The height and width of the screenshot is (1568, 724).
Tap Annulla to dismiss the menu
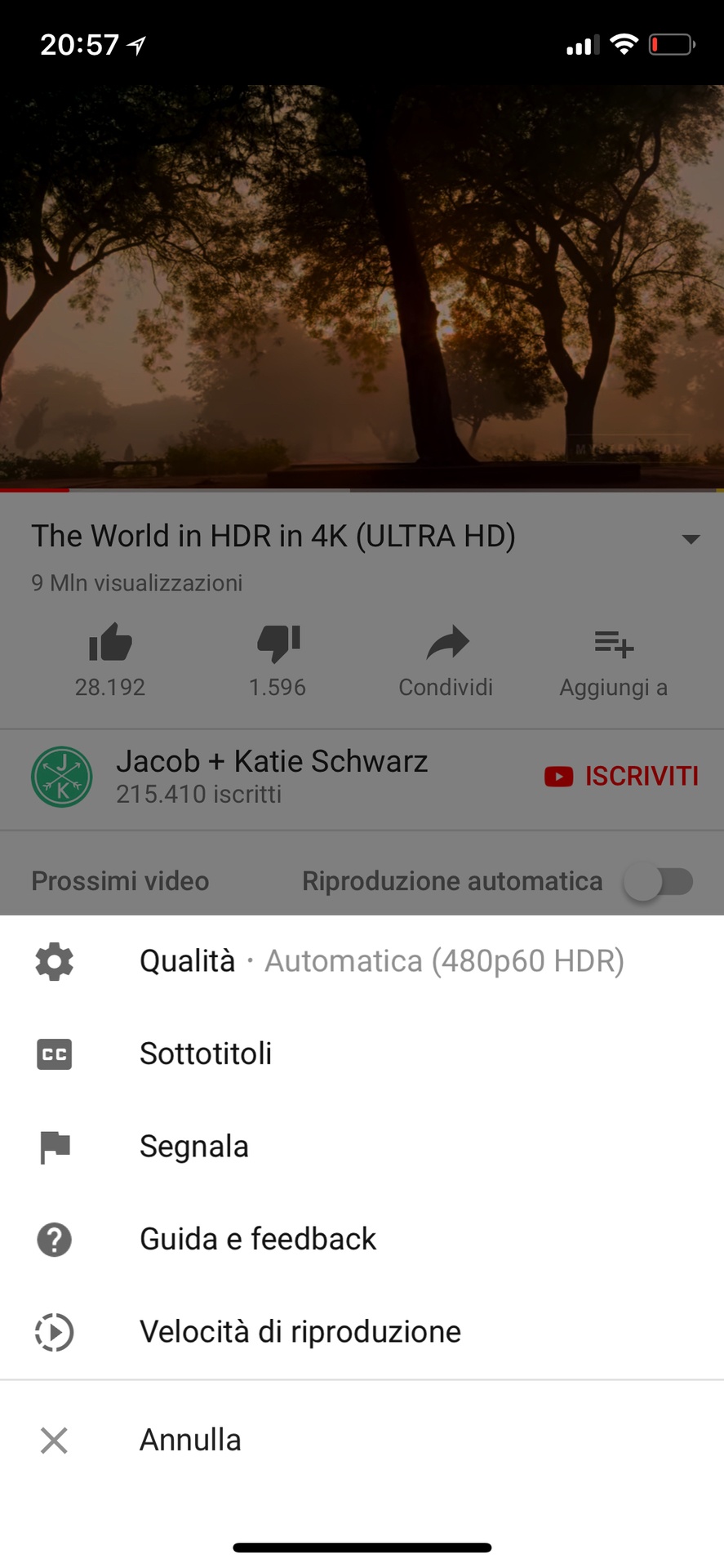coord(362,1441)
